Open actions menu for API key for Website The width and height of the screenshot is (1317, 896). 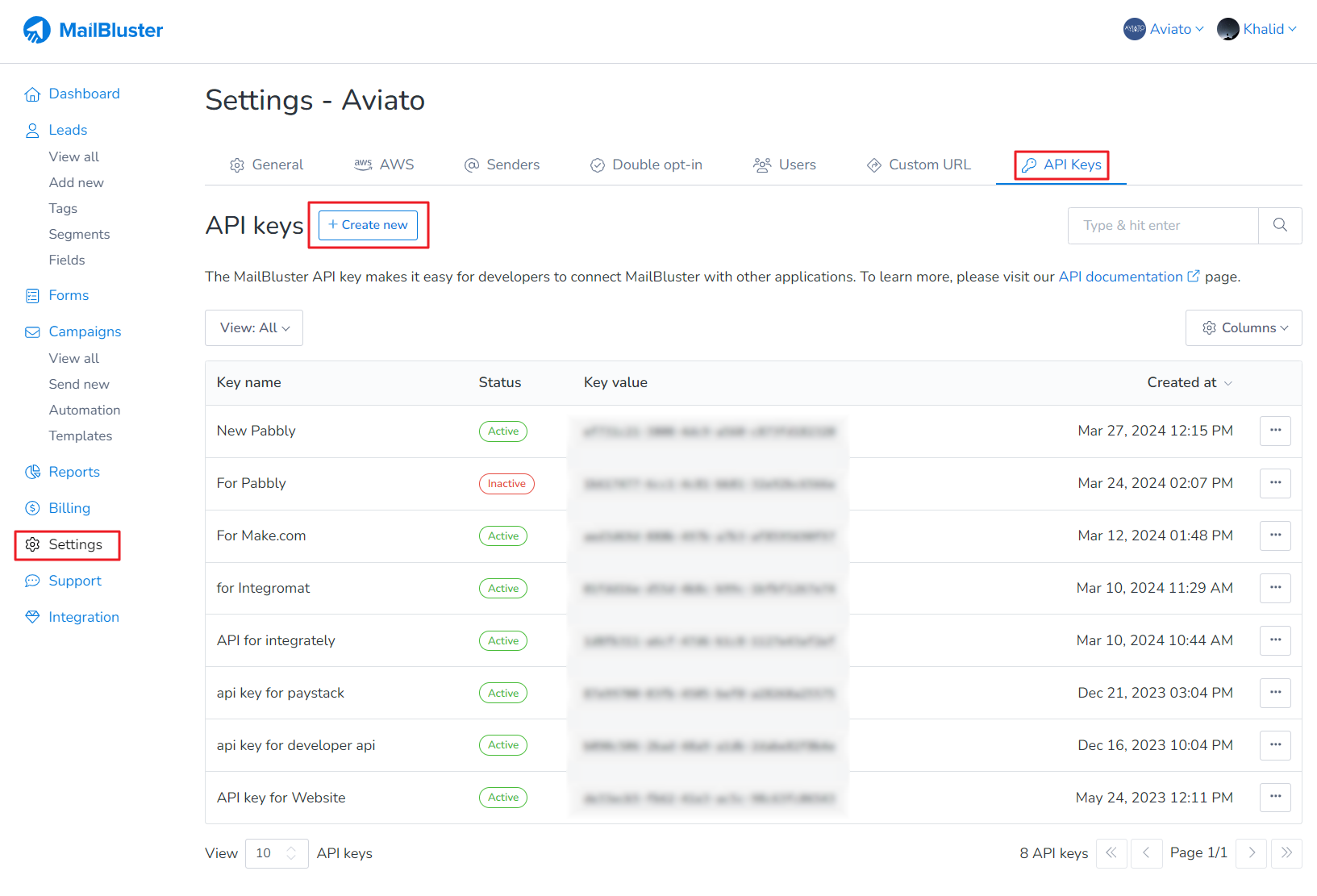pyautogui.click(x=1275, y=798)
